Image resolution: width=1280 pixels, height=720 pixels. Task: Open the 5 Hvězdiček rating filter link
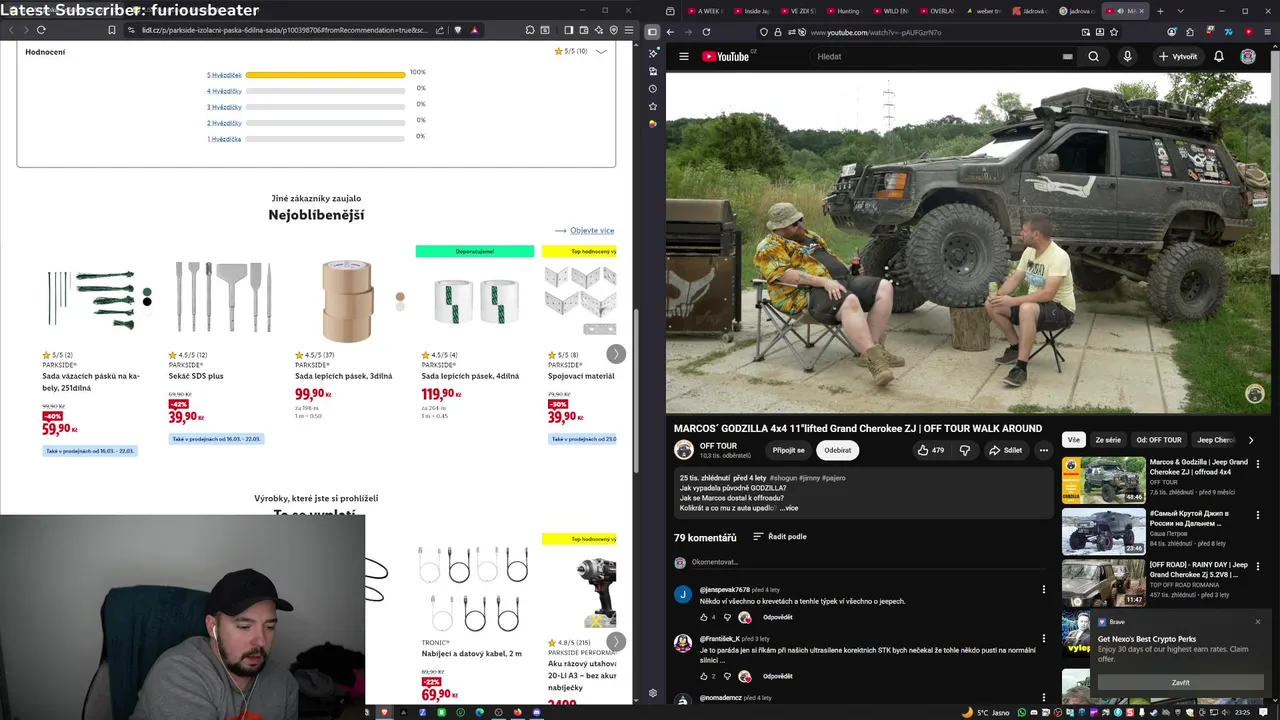(224, 75)
